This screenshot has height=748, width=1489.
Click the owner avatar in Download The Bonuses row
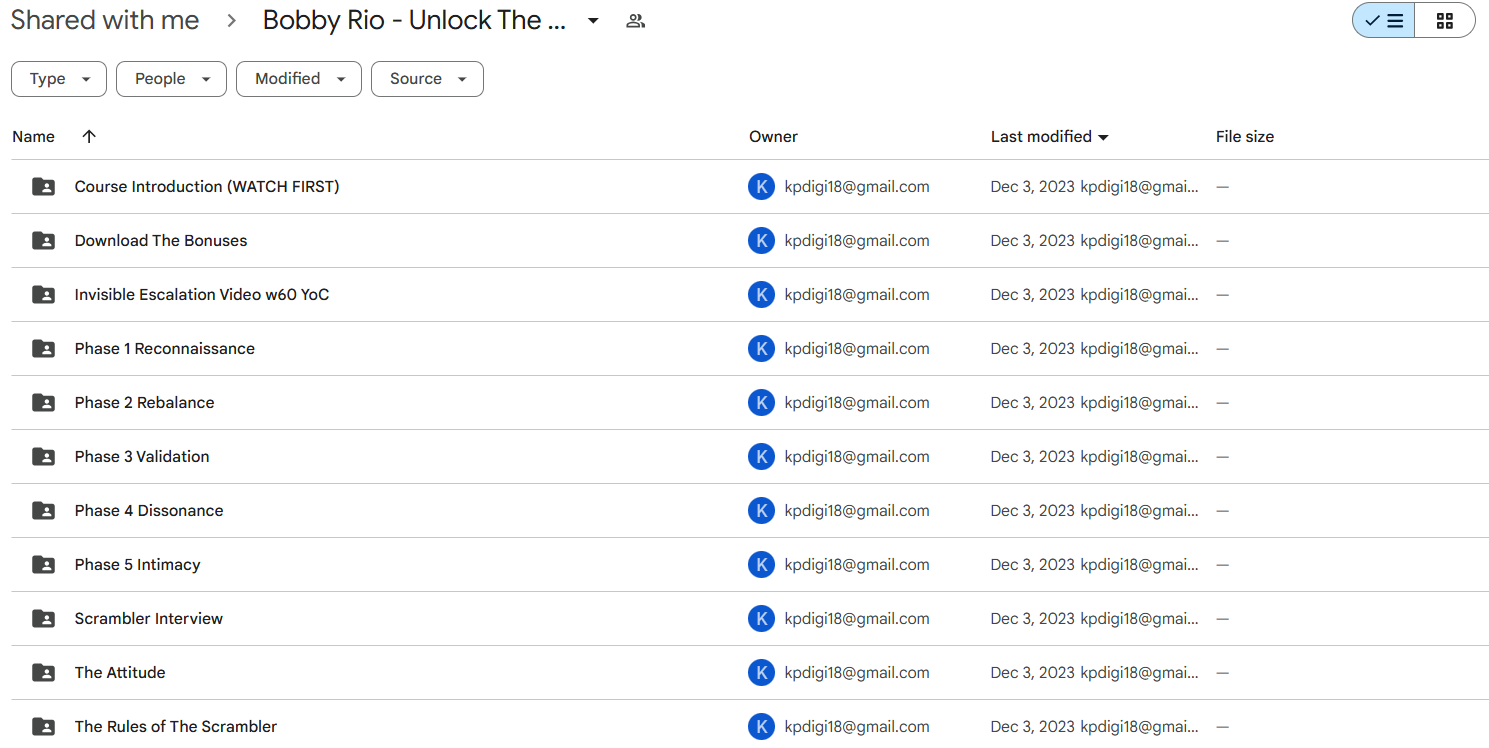click(x=761, y=241)
